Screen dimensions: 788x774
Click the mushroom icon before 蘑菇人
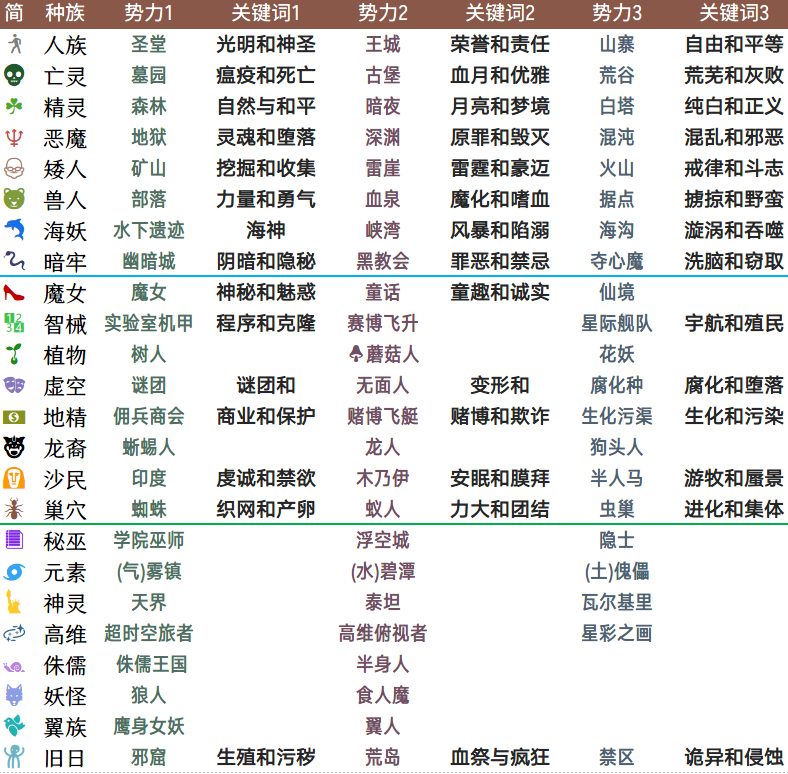click(x=356, y=354)
